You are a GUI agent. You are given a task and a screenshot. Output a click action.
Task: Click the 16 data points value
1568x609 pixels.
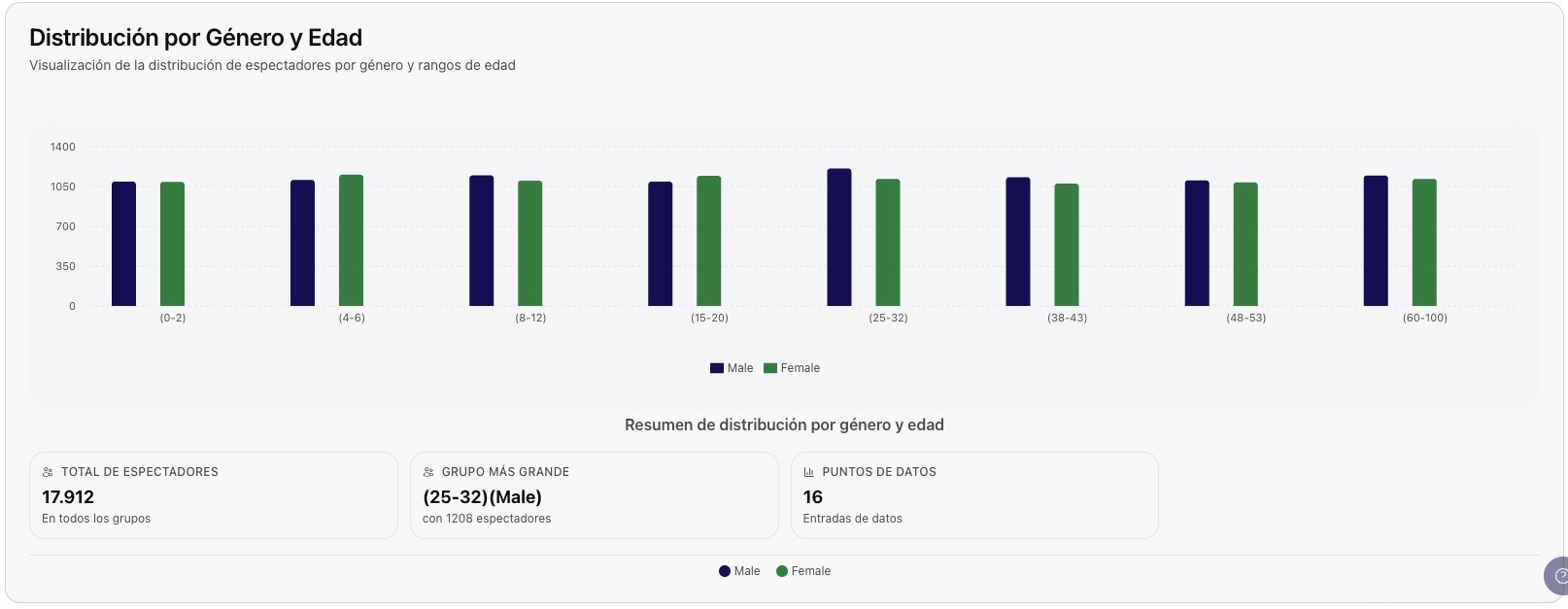(813, 497)
